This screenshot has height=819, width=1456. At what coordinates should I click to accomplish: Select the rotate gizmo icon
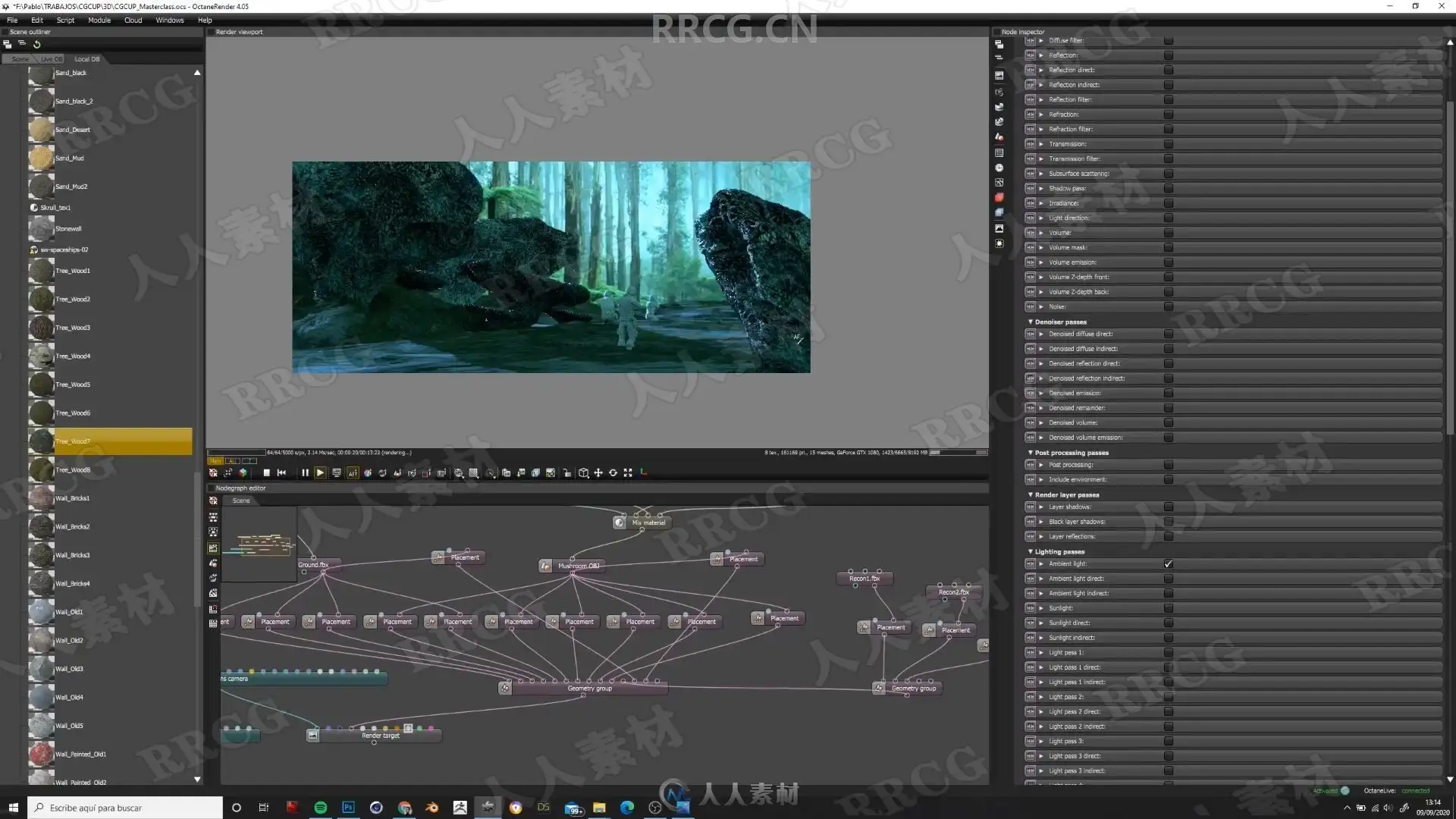[x=613, y=472]
